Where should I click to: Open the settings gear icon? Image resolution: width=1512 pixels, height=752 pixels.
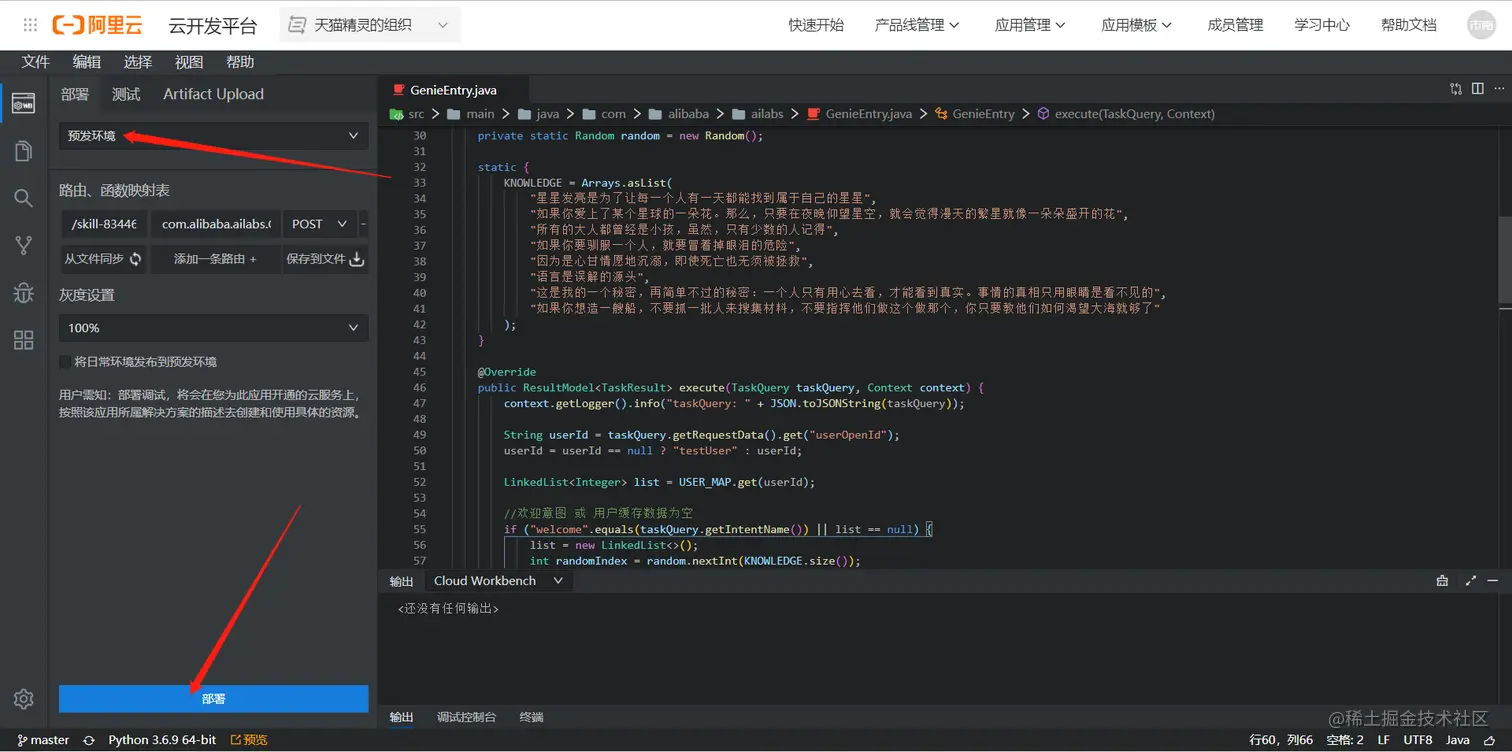tap(24, 699)
